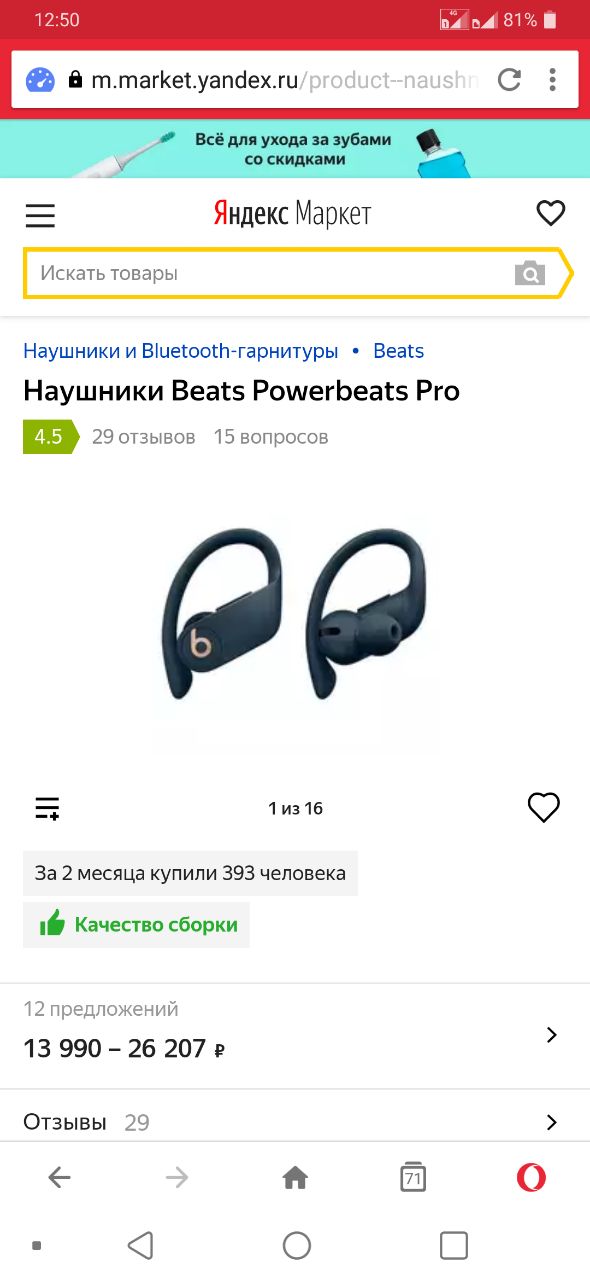Viewport: 590px width, 1280px height.
Task: Click the Качество сборки badge
Action: tap(137, 925)
